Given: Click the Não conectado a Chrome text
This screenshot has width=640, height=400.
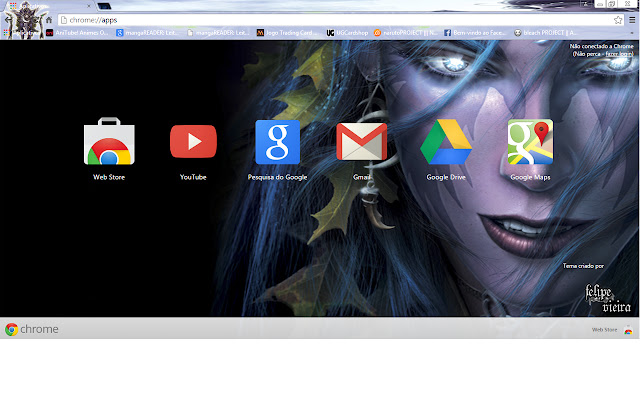Looking at the screenshot, I should point(602,46).
